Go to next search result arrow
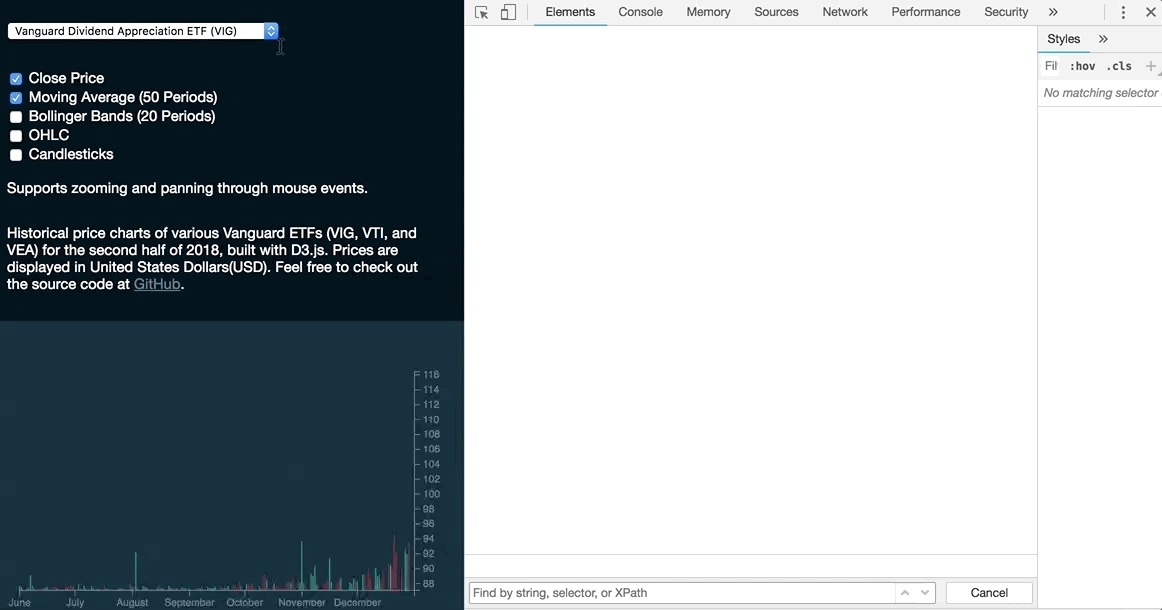This screenshot has height=610, width=1162. pyautogui.click(x=925, y=593)
